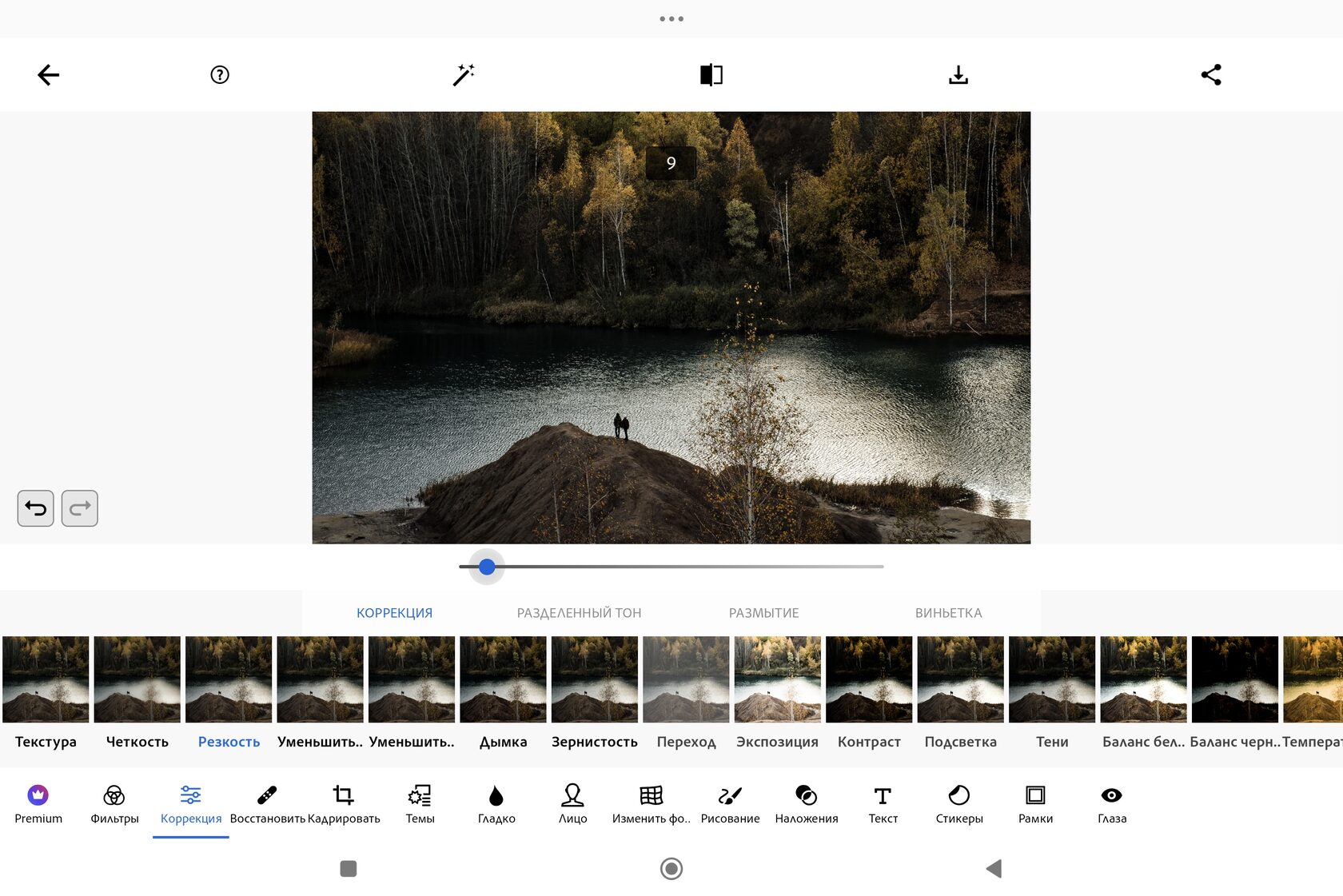Switch to the РАЗМЫТИЕ tab
This screenshot has height=896, width=1343.
763,613
